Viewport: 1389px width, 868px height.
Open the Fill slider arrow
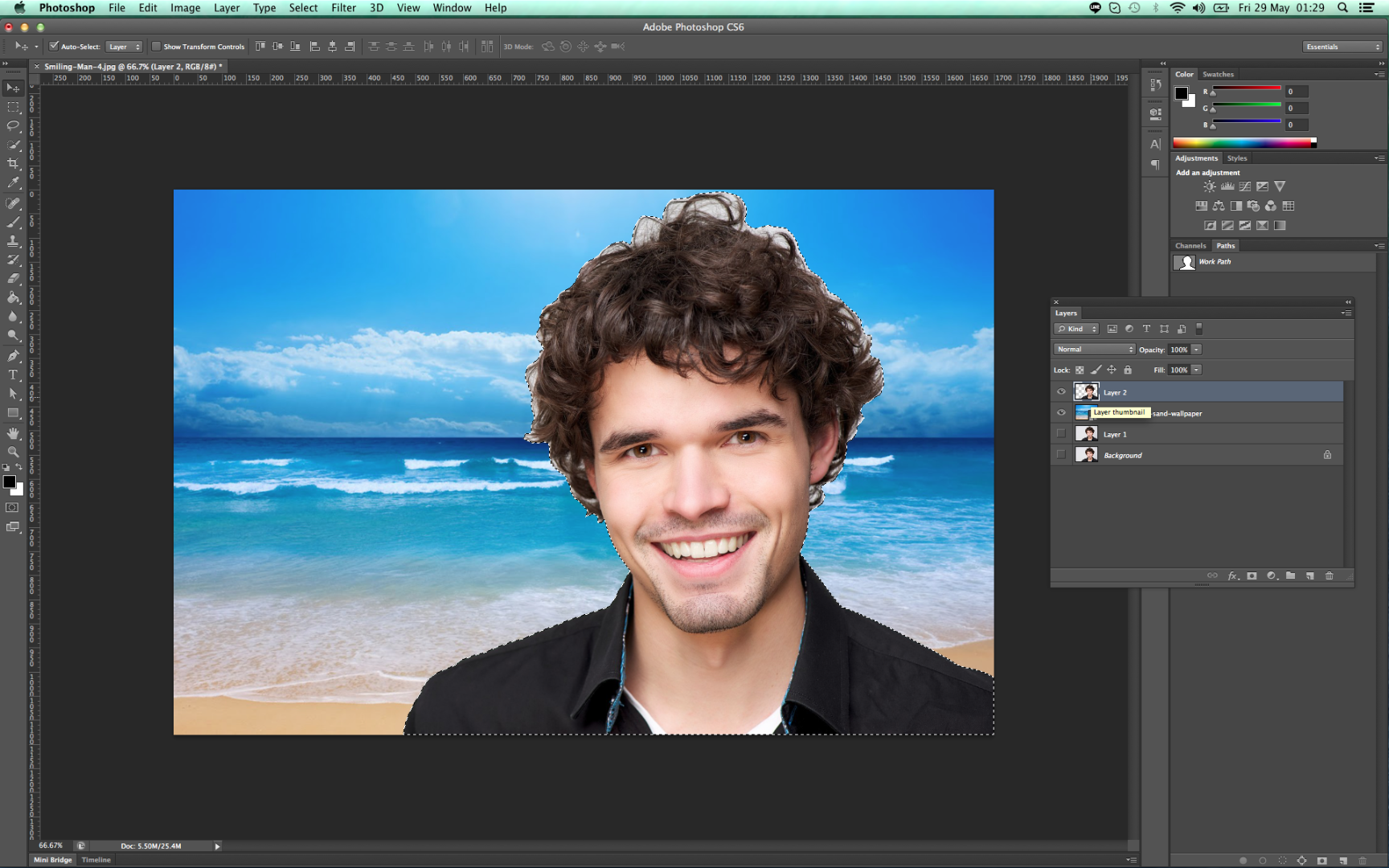tap(1196, 370)
